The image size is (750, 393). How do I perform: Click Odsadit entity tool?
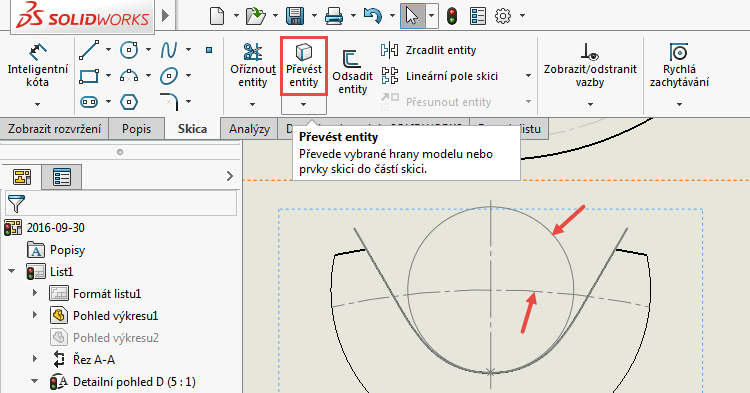(x=353, y=72)
